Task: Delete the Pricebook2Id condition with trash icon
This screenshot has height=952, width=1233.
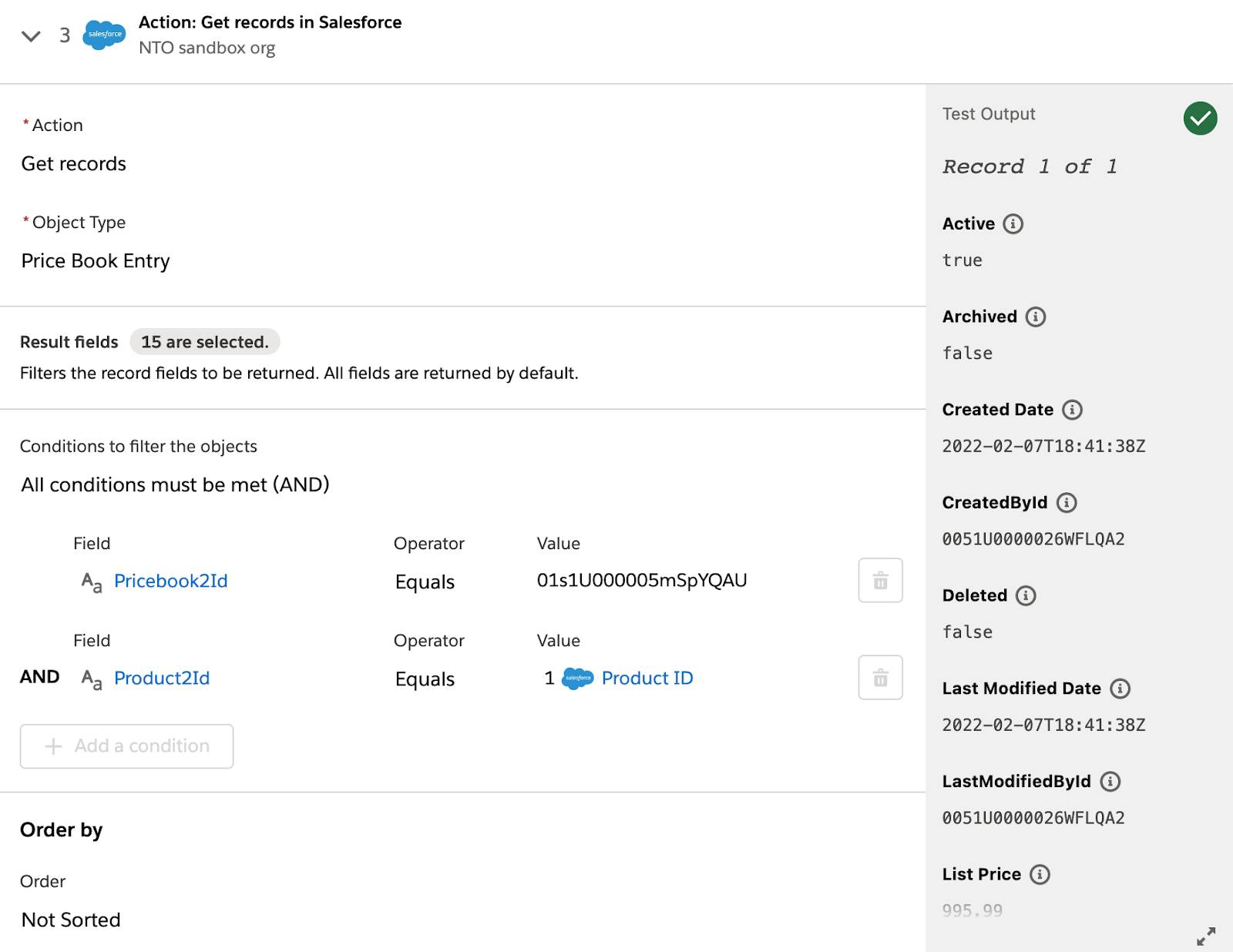Action: point(880,580)
